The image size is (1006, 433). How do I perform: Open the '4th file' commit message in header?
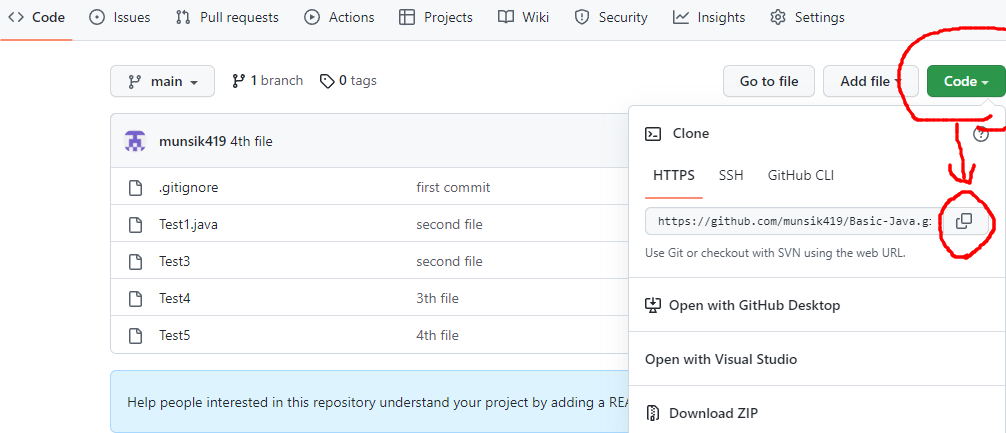click(x=252, y=142)
